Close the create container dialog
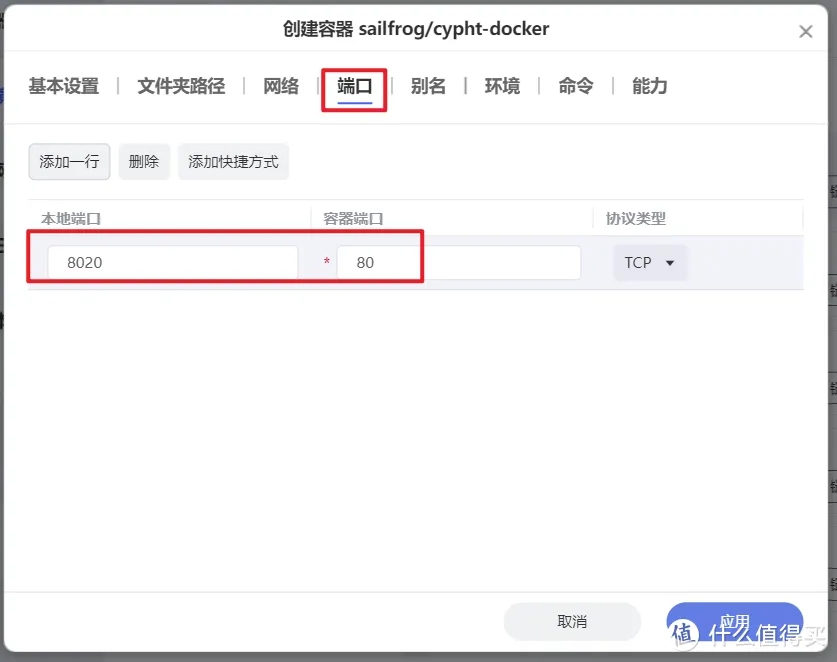Image resolution: width=837 pixels, height=662 pixels. click(805, 32)
